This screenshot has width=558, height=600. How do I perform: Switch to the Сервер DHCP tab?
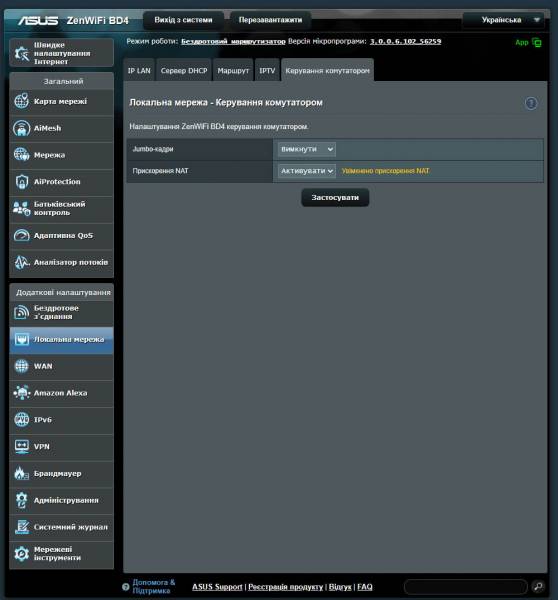coord(184,70)
